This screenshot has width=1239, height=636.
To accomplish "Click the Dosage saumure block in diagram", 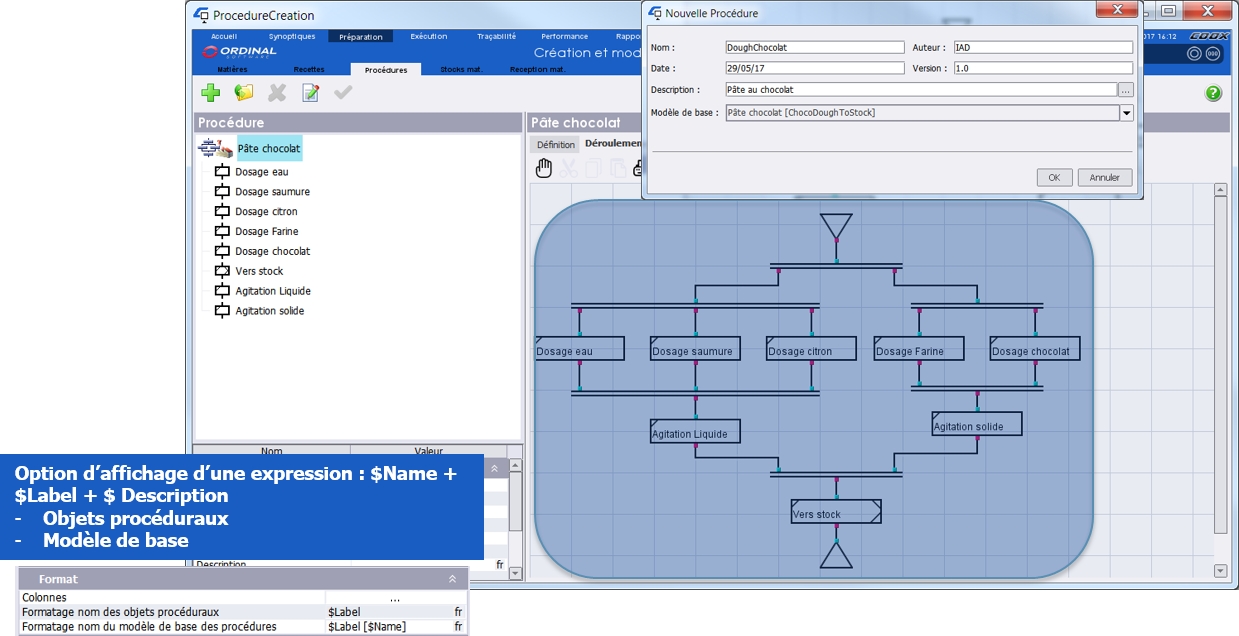I will 696,348.
